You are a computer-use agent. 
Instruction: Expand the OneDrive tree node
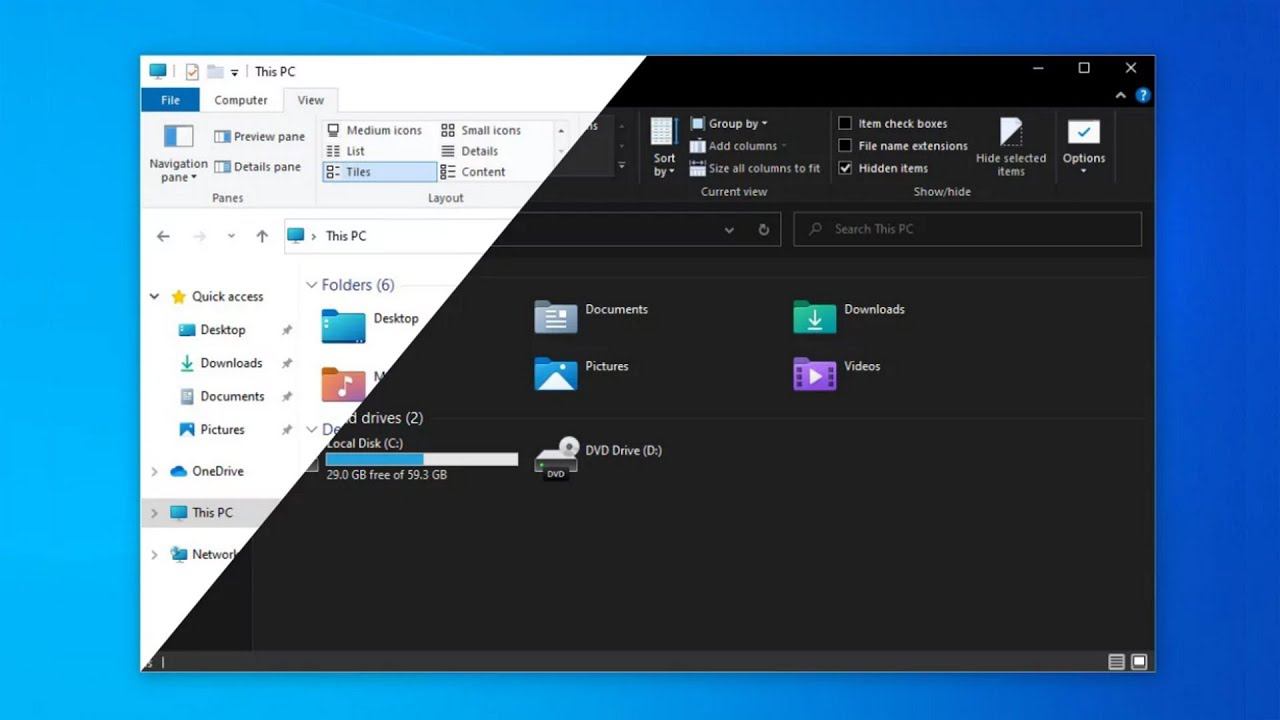click(154, 471)
